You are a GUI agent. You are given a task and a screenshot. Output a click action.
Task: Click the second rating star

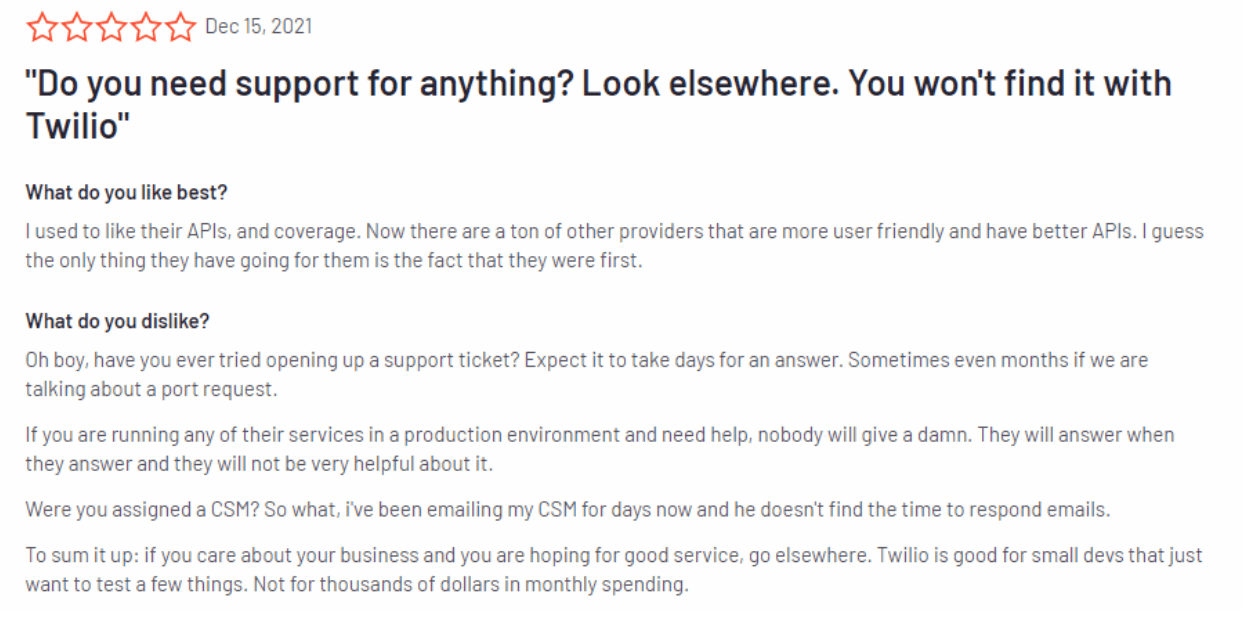[77, 27]
